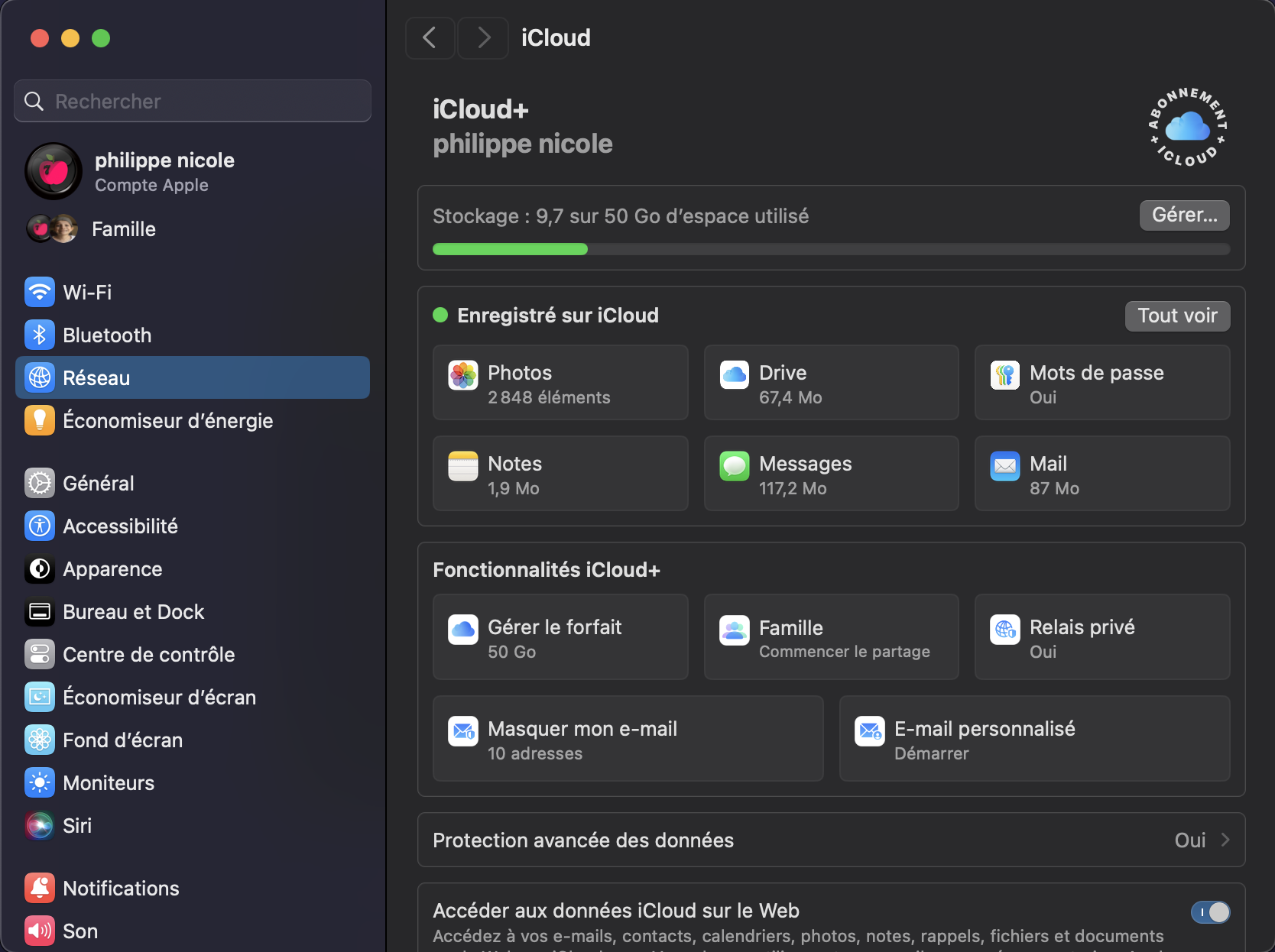Open the iCloud Drive icon tile
The height and width of the screenshot is (952, 1275).
(734, 375)
